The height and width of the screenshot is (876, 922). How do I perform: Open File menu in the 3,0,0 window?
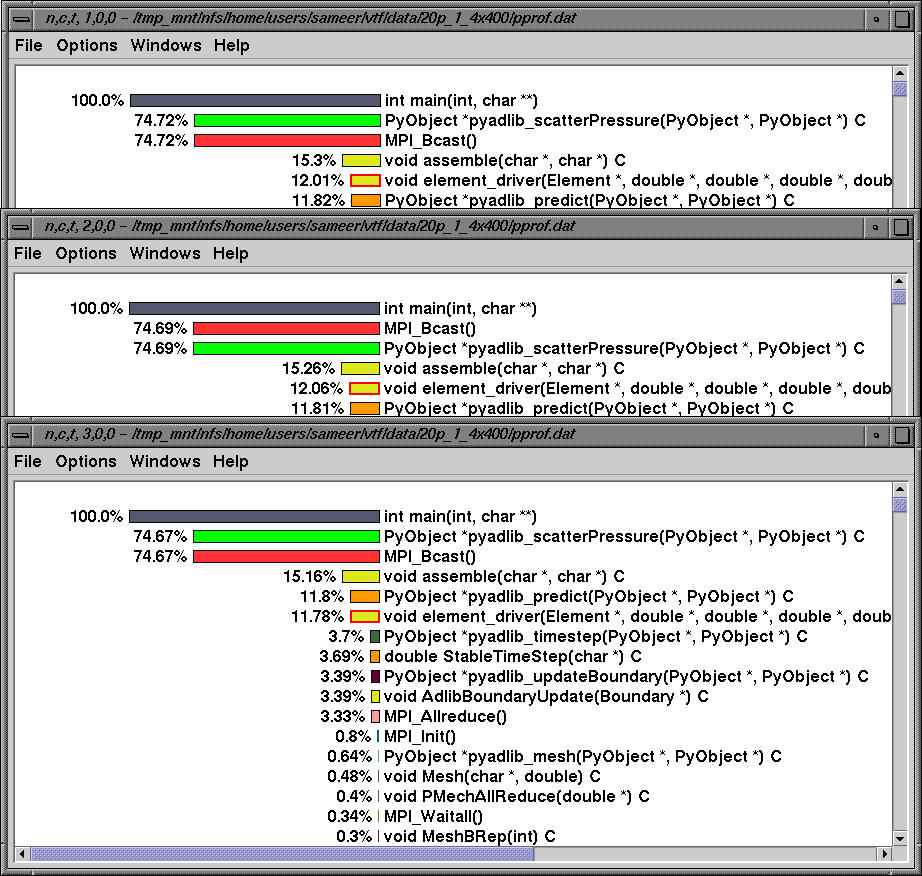[28, 462]
